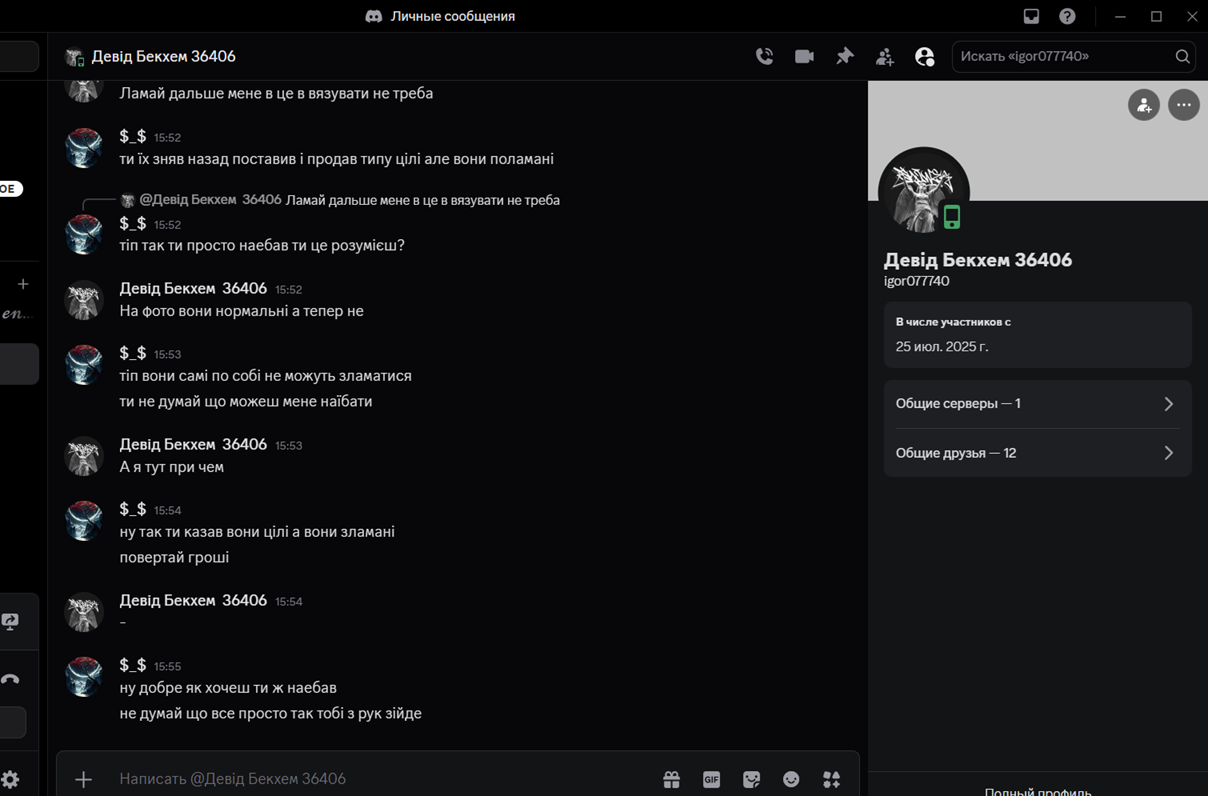Click Девід Бекхем 36406 username at 15:52
Screen dimensions: 1208x796
(x=193, y=288)
